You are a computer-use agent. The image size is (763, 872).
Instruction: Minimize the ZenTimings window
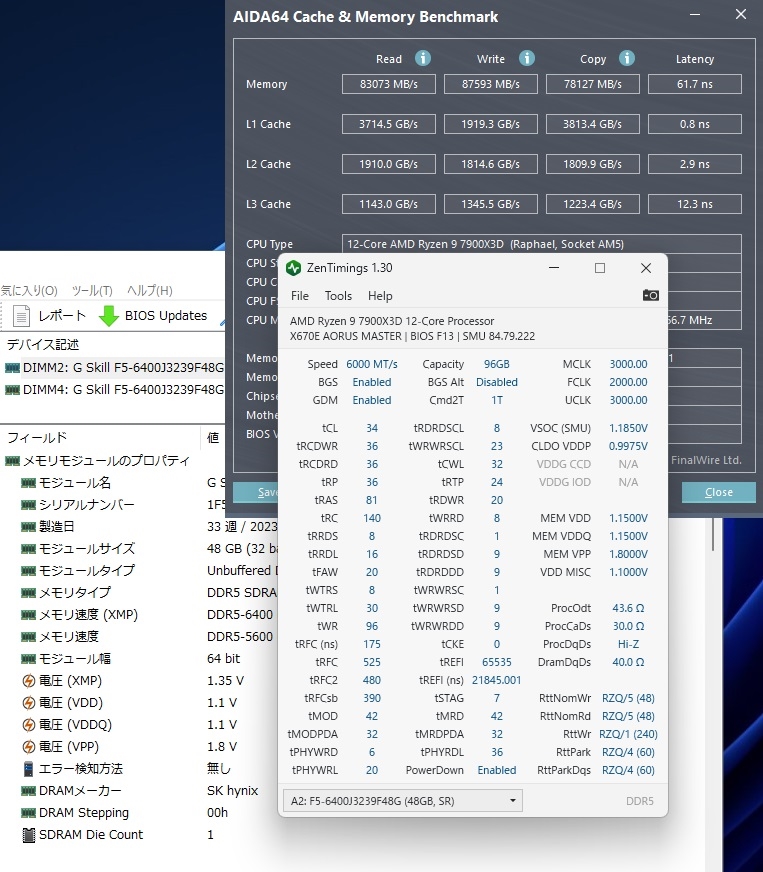coord(554,268)
